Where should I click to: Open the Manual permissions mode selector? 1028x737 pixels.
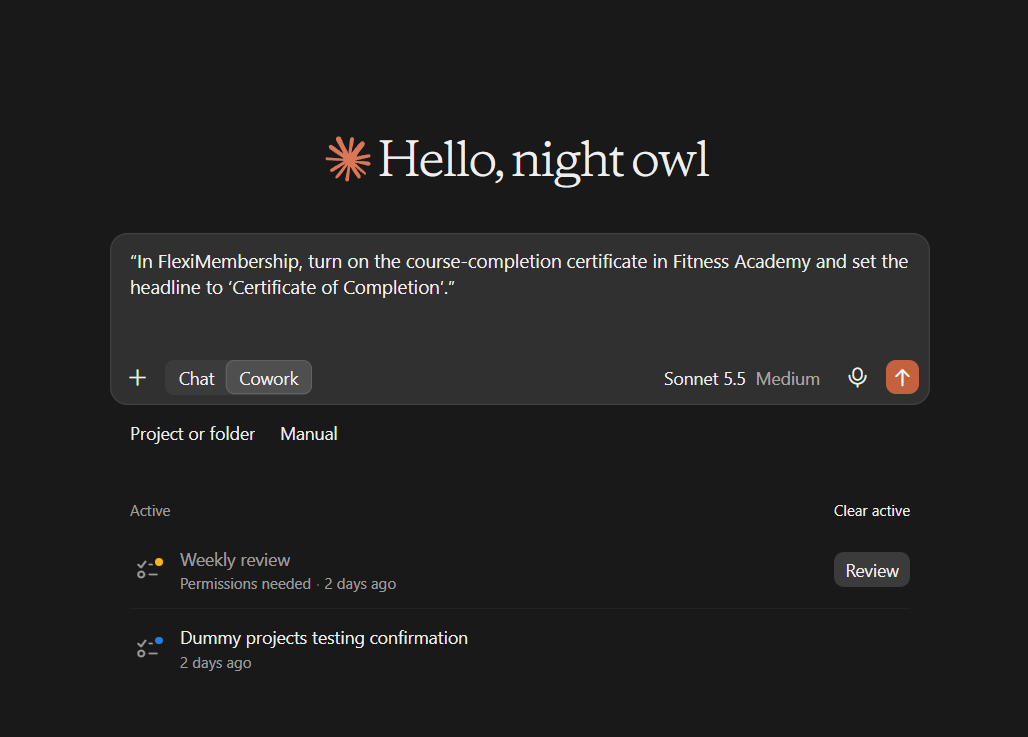(309, 434)
